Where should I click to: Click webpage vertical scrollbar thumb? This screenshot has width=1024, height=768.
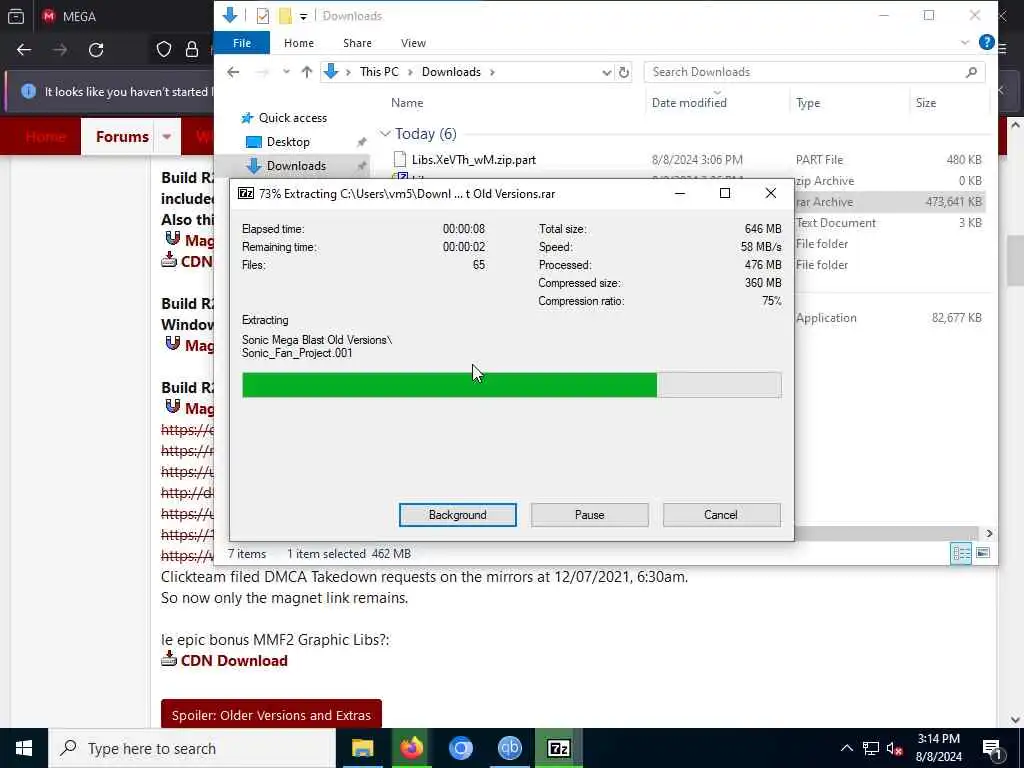(1015, 261)
